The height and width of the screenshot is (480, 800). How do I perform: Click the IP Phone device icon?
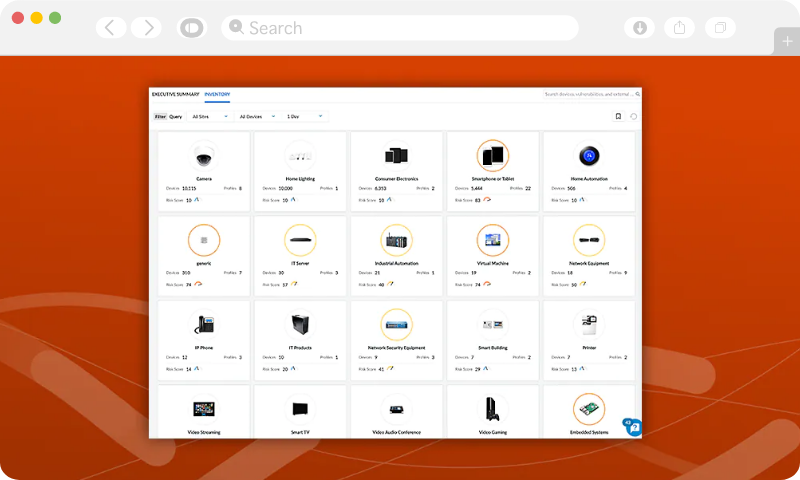[204, 324]
